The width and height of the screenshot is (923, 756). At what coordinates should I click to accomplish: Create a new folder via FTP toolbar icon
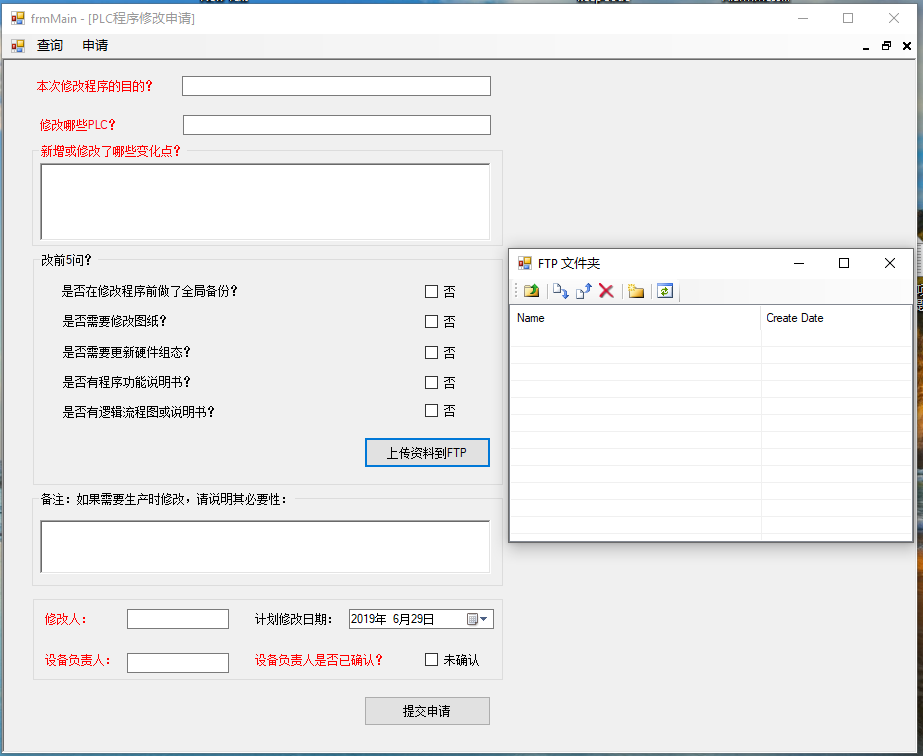tap(635, 291)
